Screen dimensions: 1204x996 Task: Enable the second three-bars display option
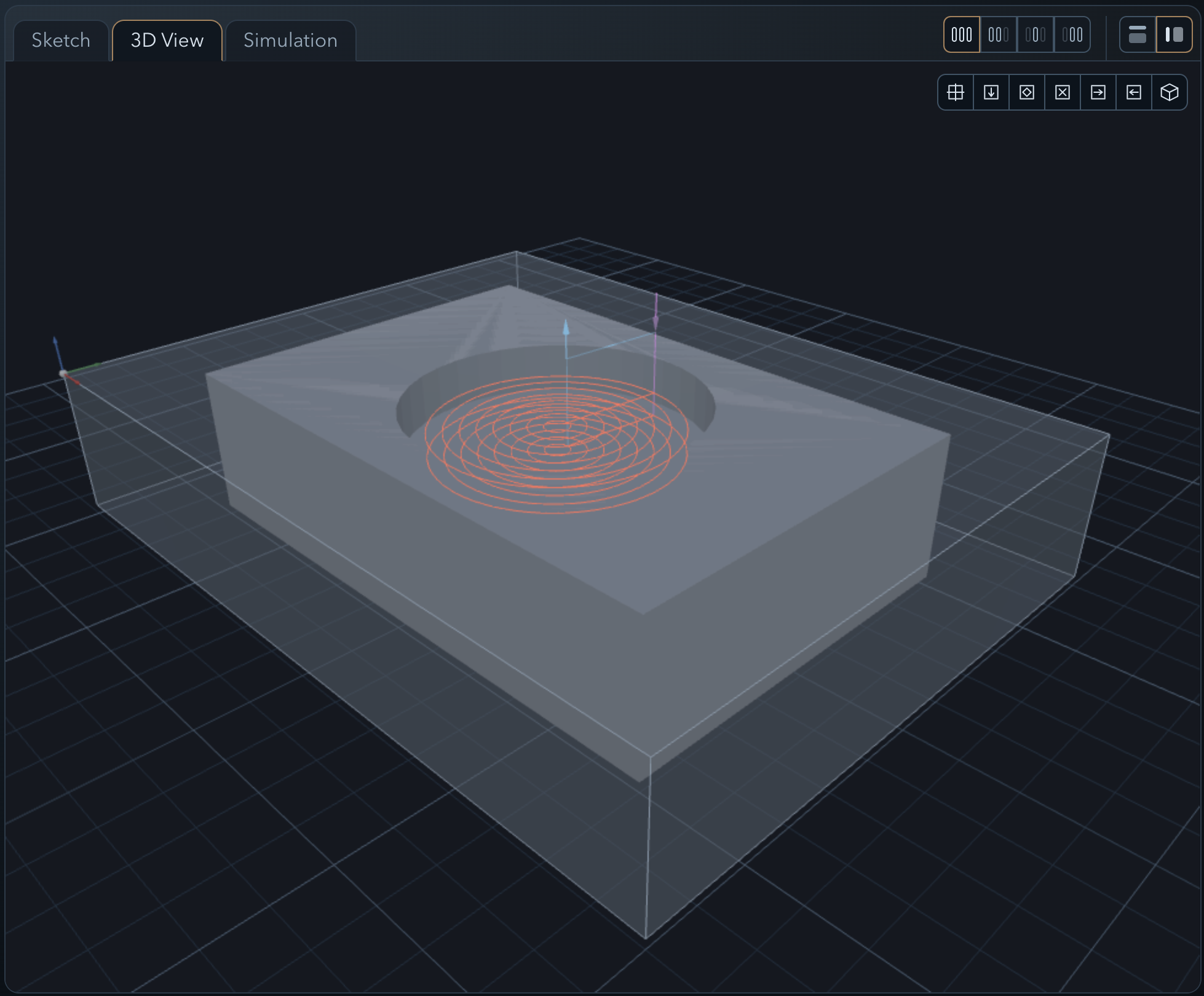tap(997, 34)
